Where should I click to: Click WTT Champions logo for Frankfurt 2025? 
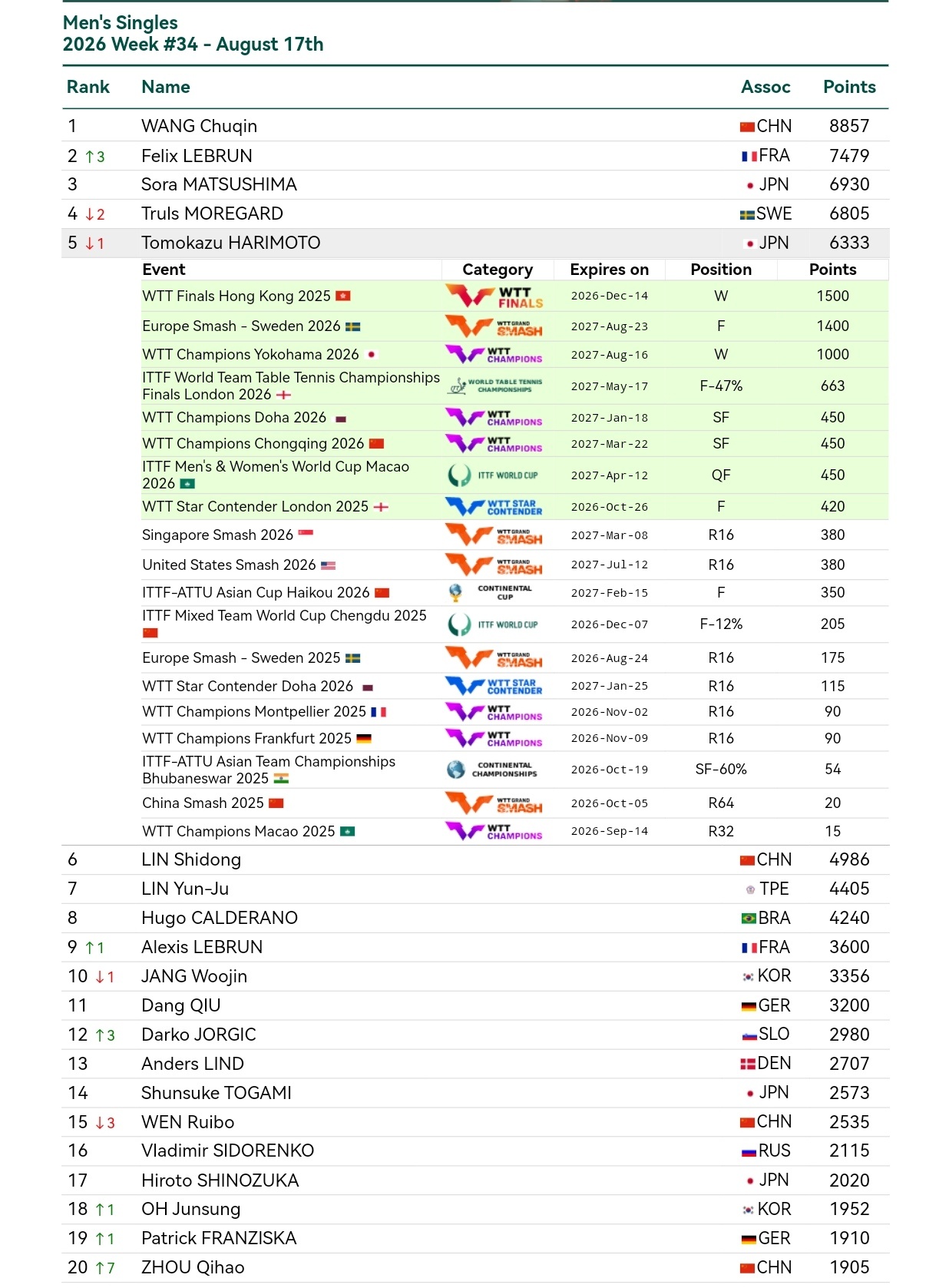pos(494,739)
